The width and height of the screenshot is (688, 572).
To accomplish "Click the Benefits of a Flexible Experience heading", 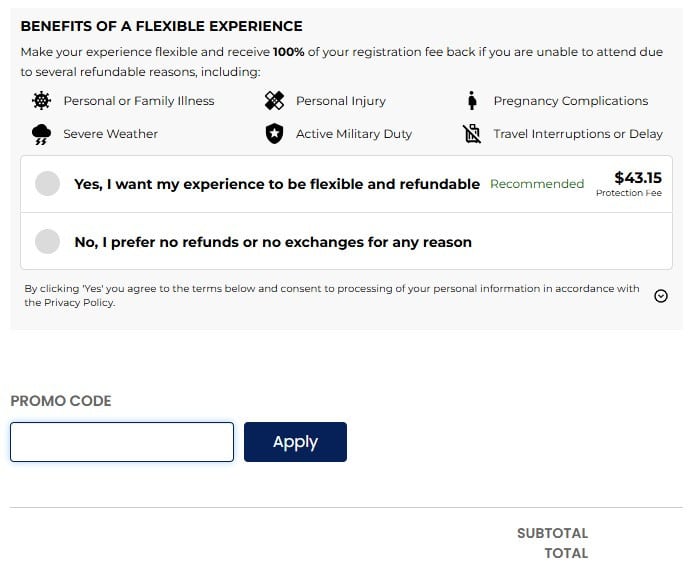I will pyautogui.click(x=161, y=26).
